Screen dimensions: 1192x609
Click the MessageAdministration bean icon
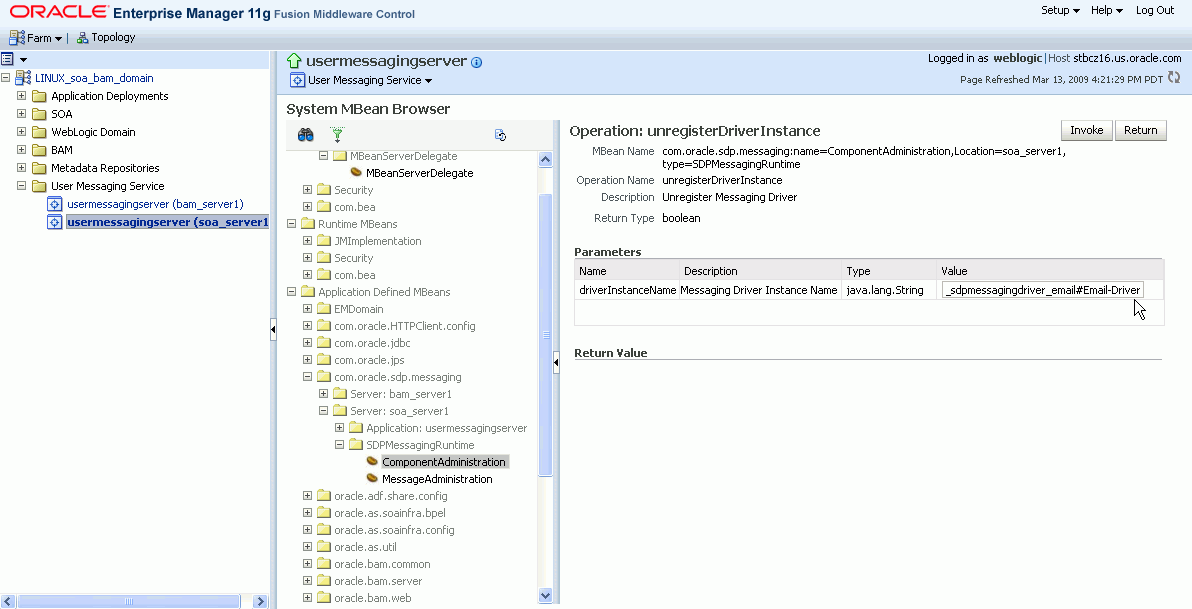pyautogui.click(x=372, y=478)
